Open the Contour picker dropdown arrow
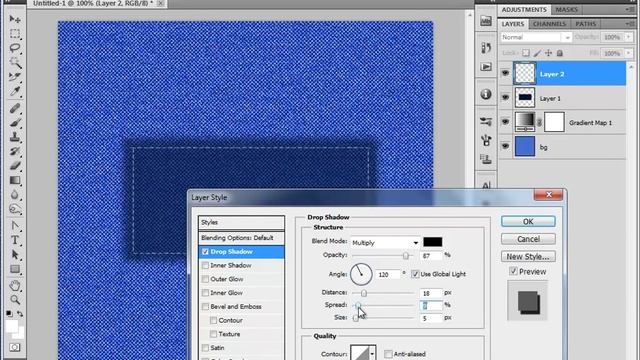 click(372, 353)
